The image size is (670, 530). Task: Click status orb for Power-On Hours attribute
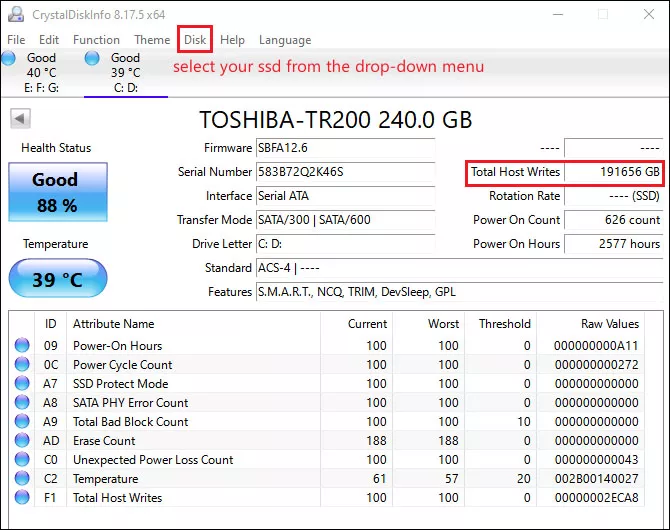click(22, 345)
